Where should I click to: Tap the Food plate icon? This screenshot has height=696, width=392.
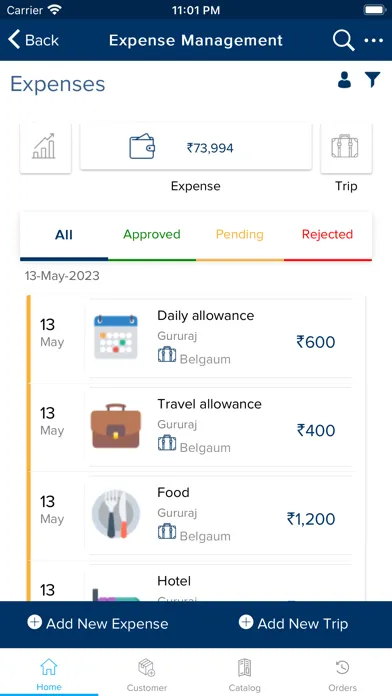[x=116, y=514]
